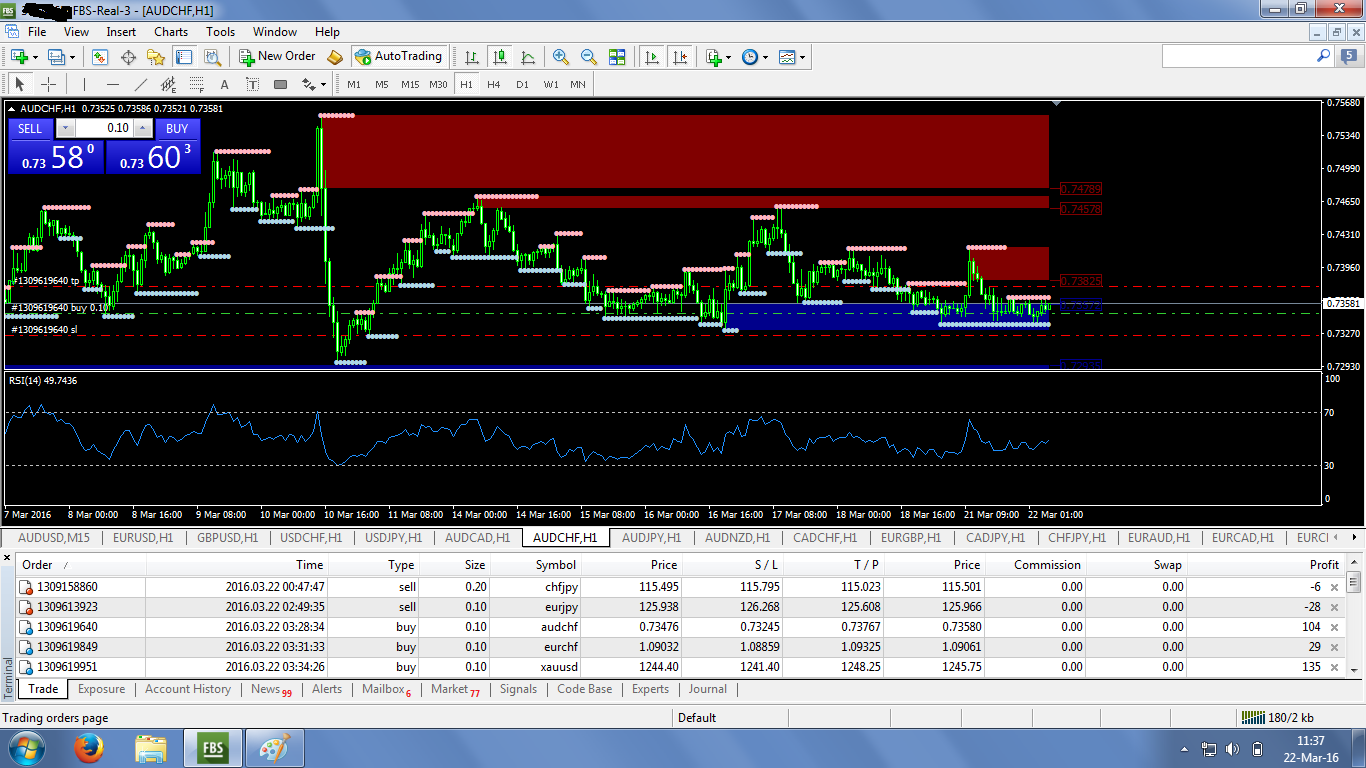
Task: Open a new chart via toolbar icon
Action: tap(18, 57)
